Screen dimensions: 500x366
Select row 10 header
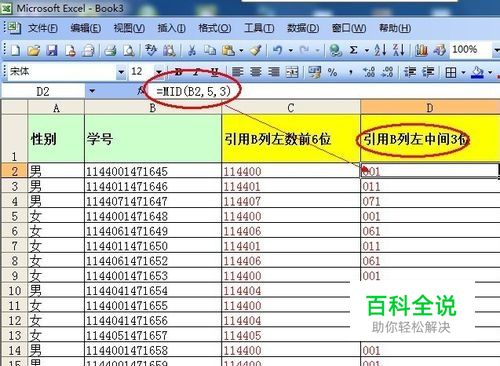pyautogui.click(x=14, y=291)
